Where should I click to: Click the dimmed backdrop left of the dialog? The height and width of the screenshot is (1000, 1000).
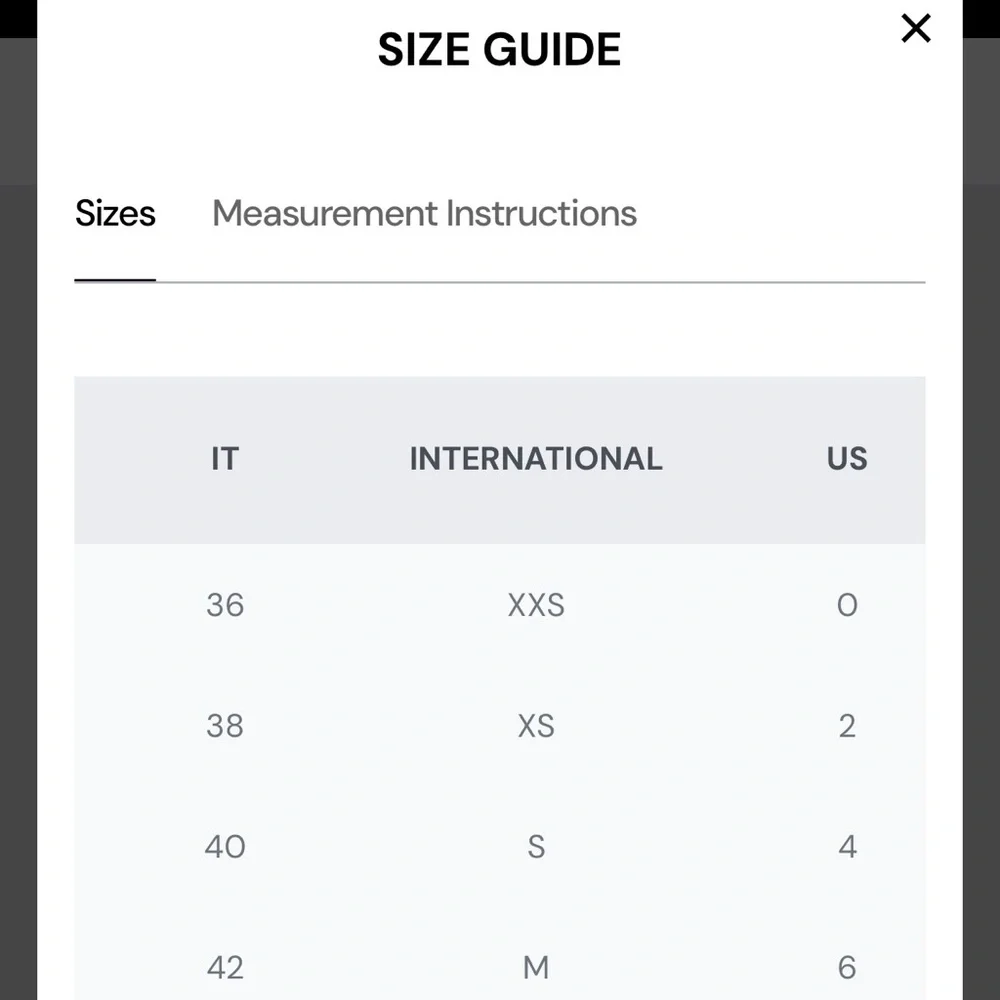point(17,500)
